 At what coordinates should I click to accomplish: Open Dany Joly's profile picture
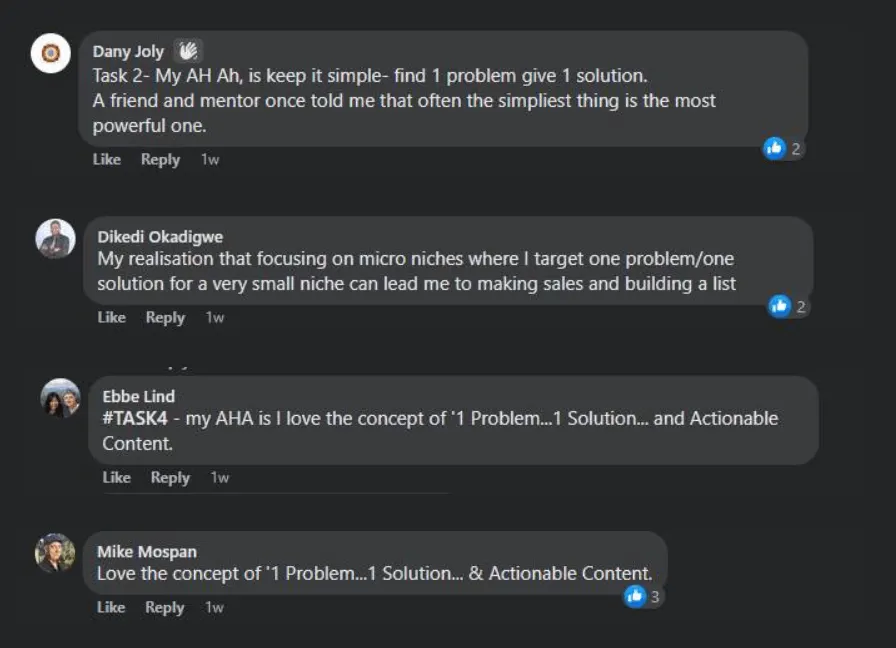(x=51, y=53)
